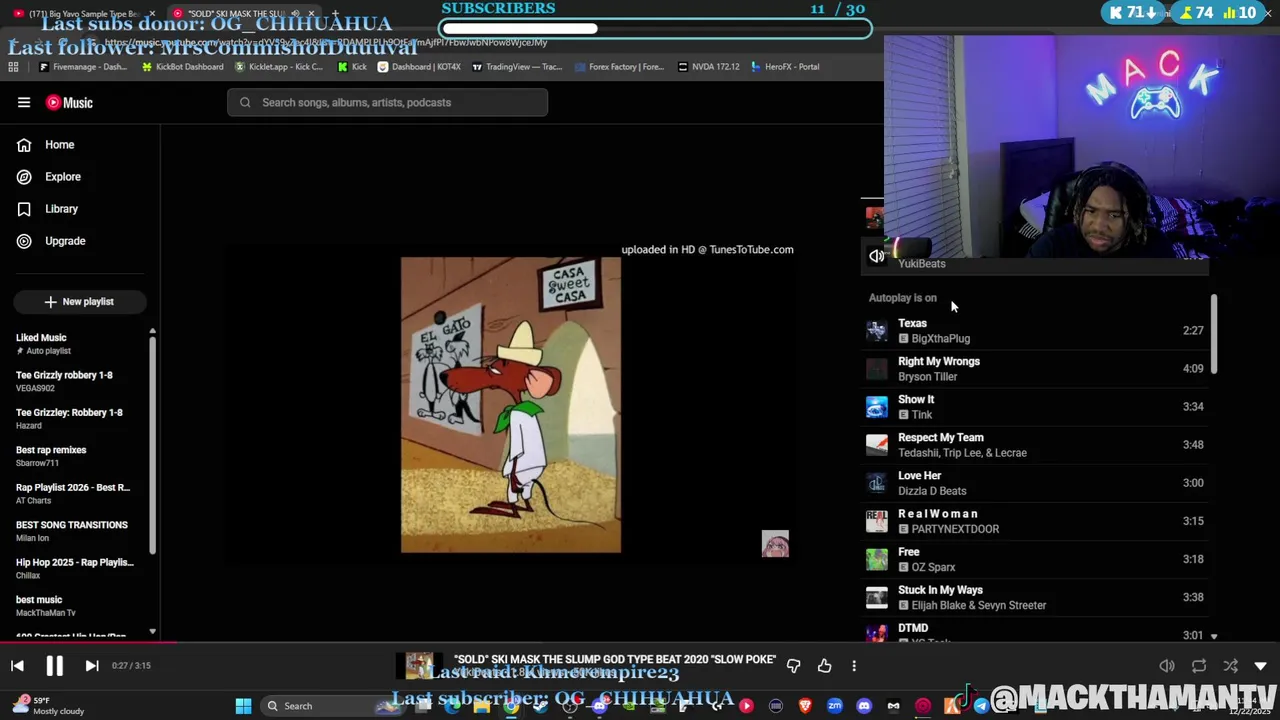
Task: Play Right My Wrongs by Bryson Tiller
Action: coord(1035,369)
